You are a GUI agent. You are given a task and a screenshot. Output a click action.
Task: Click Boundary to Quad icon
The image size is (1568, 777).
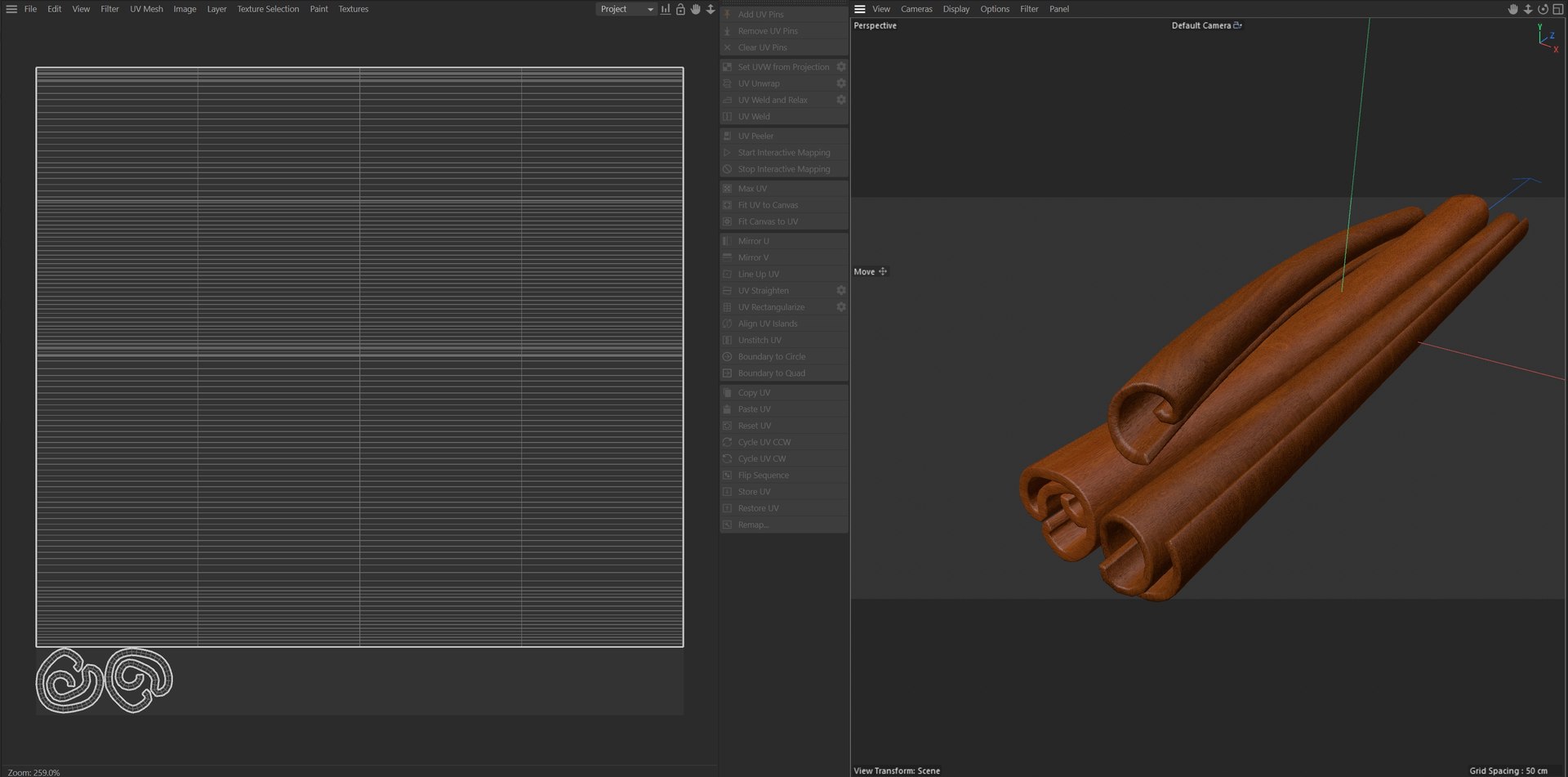tap(727, 373)
